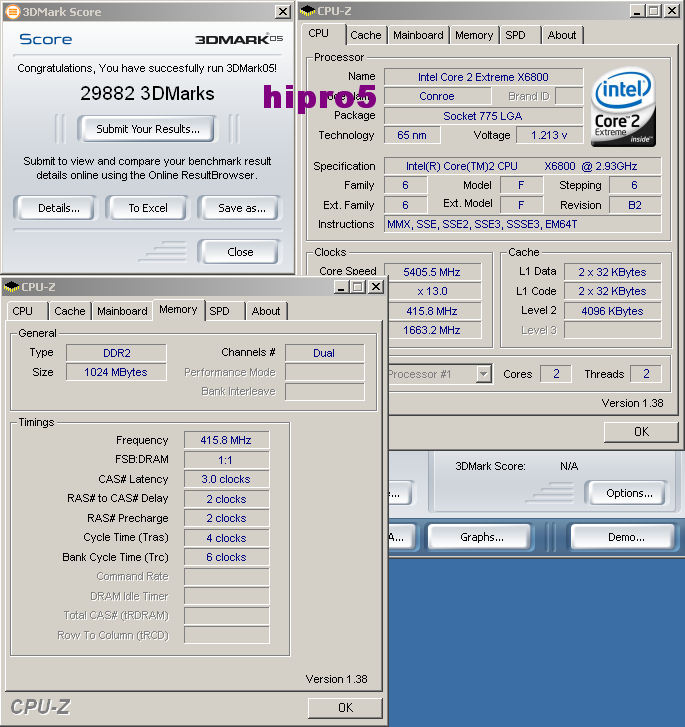Click the Conroe code name field

pos(437,96)
